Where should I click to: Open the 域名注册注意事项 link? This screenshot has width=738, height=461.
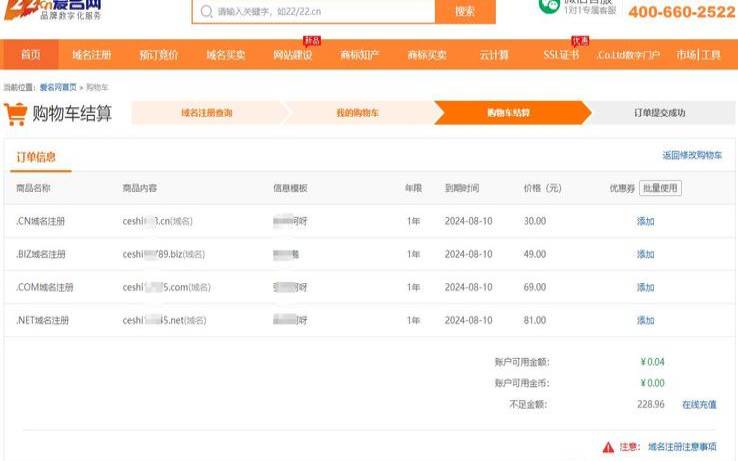[682, 446]
